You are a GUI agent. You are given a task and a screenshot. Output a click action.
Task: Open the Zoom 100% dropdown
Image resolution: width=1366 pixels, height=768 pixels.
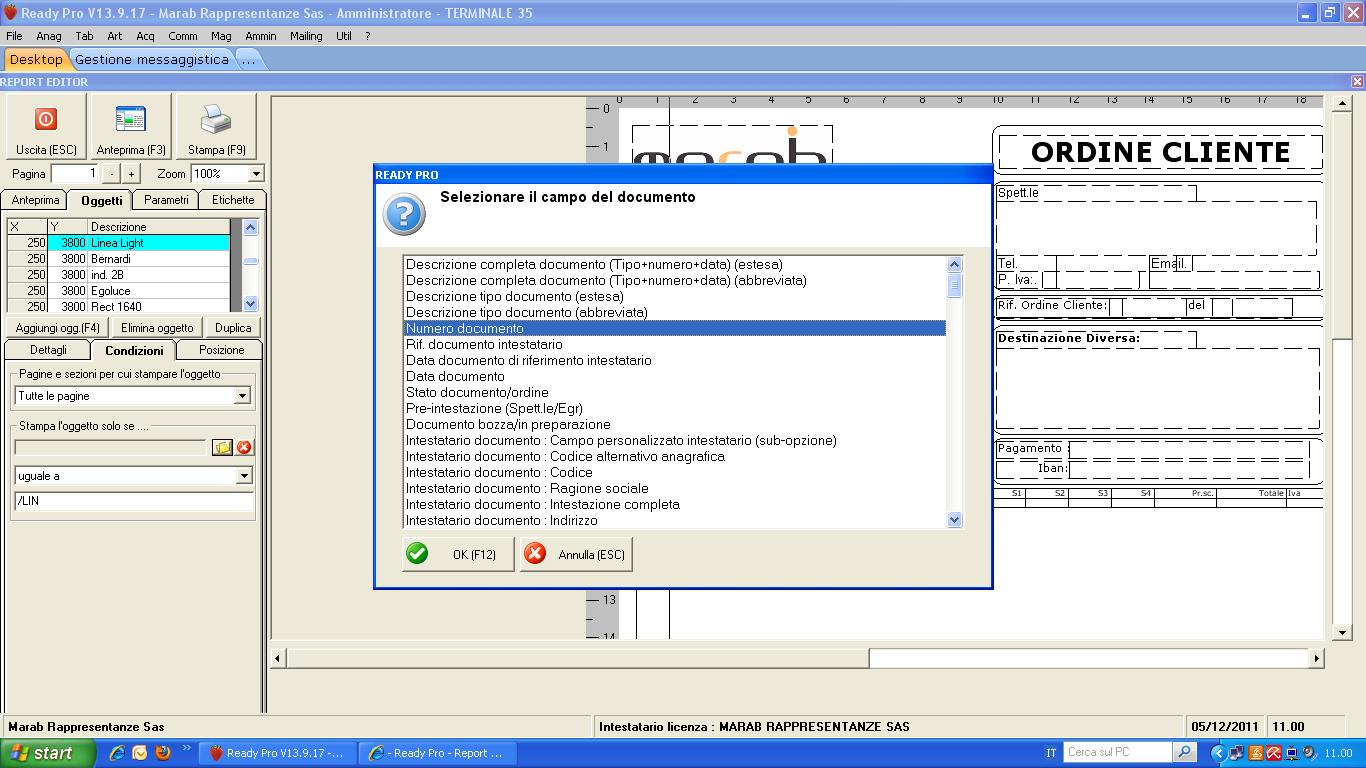coord(255,174)
